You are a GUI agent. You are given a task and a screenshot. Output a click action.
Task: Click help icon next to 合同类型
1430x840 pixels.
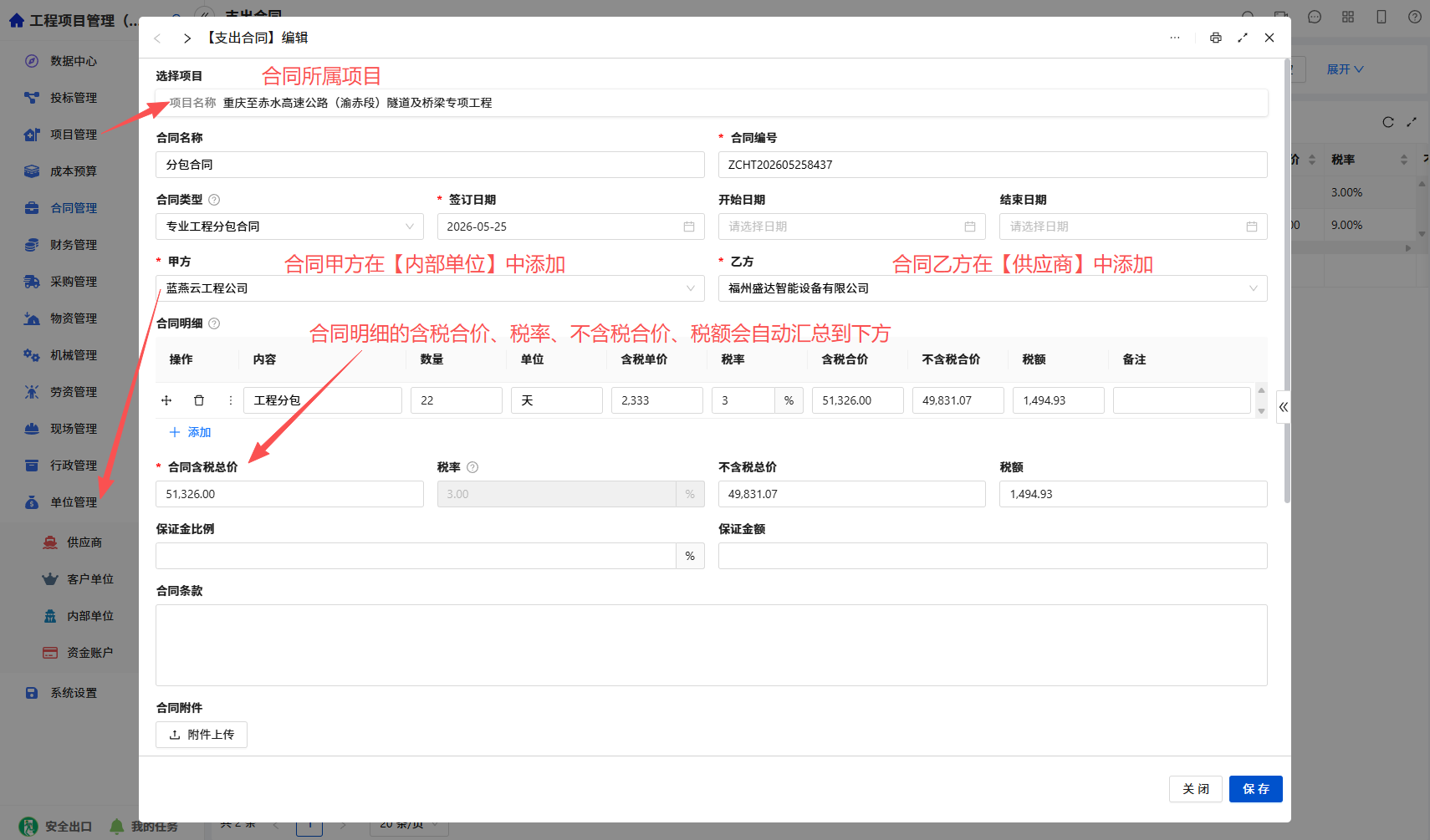(214, 200)
